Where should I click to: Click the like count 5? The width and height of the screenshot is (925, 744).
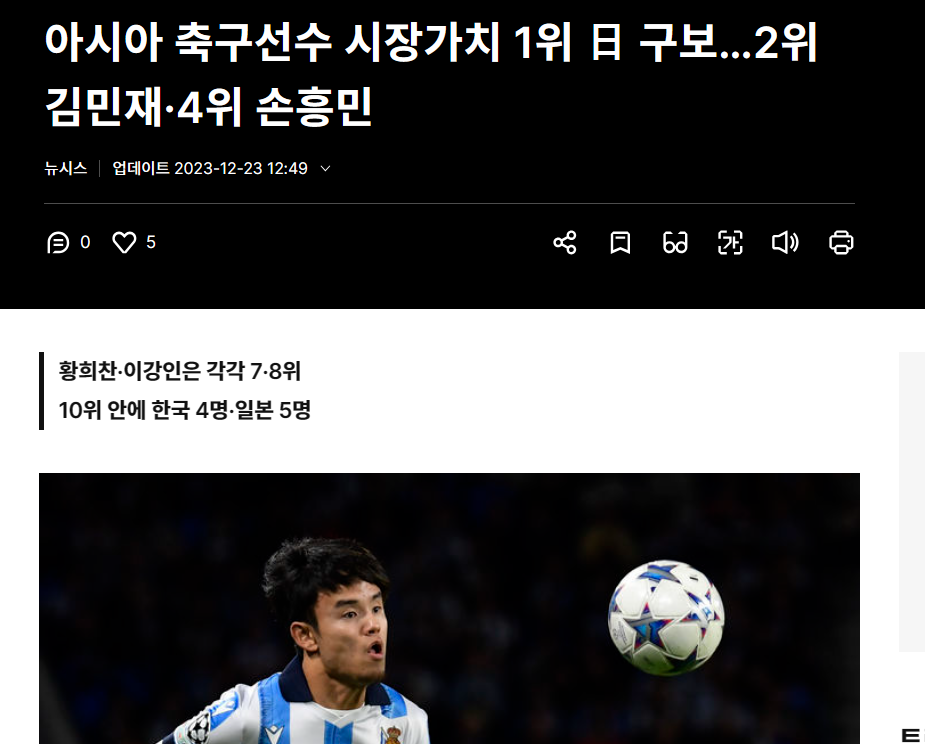(x=151, y=242)
